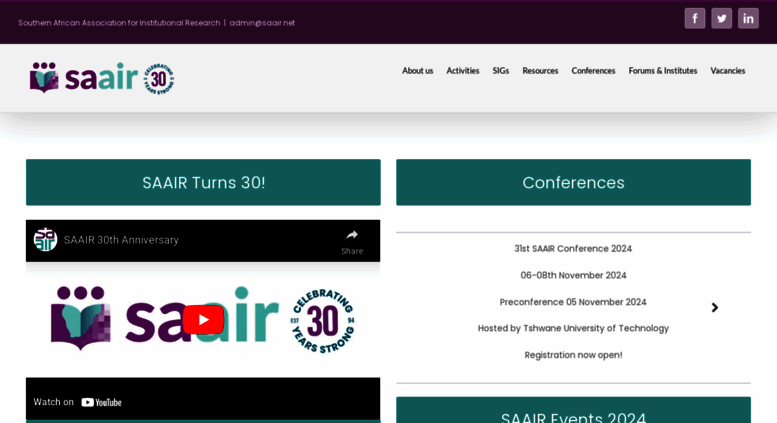Click the Conferences teal heading banner
777x423 pixels.
point(573,182)
